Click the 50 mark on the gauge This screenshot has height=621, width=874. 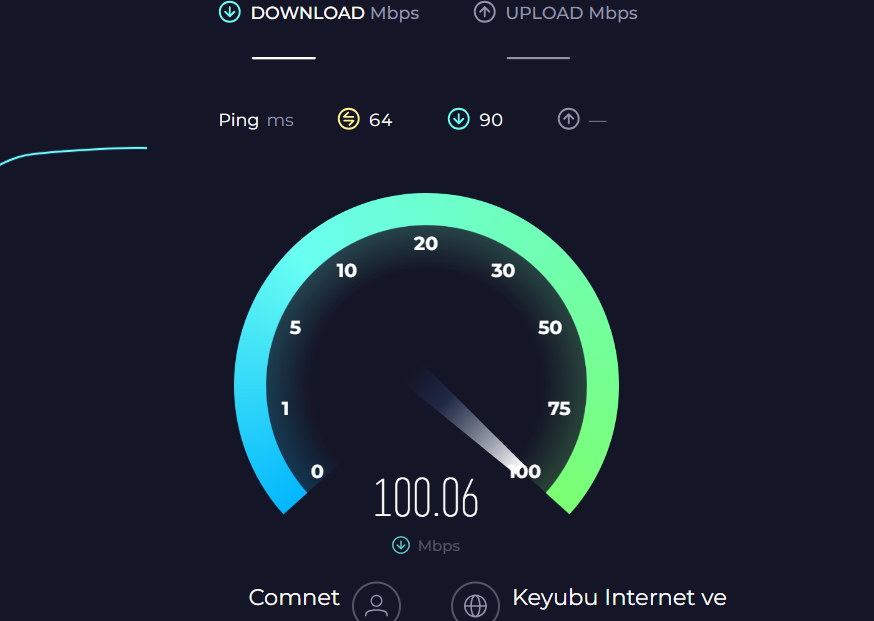(x=550, y=327)
